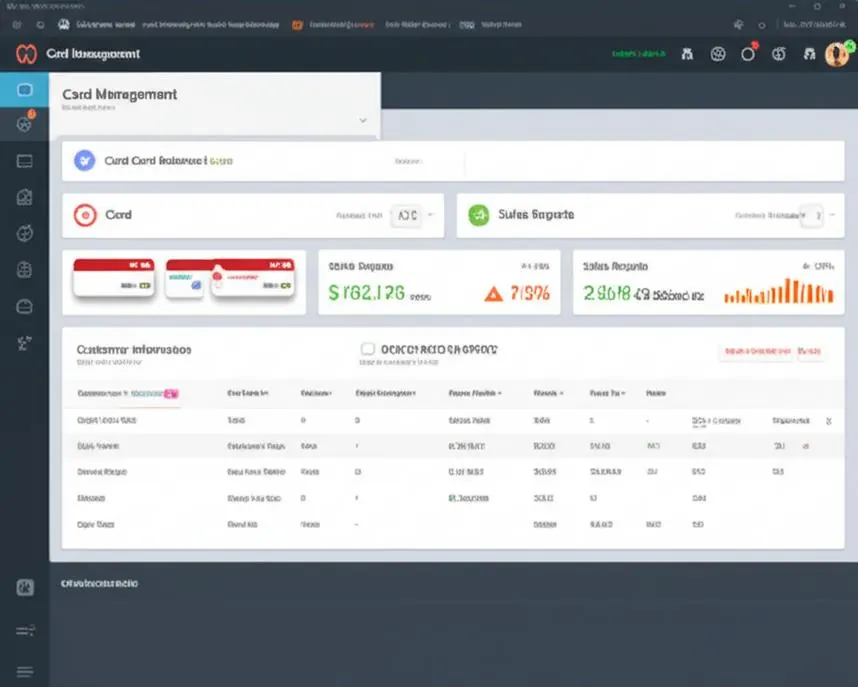Expand the Card Management panel chevron
858x687 pixels.
click(x=363, y=120)
